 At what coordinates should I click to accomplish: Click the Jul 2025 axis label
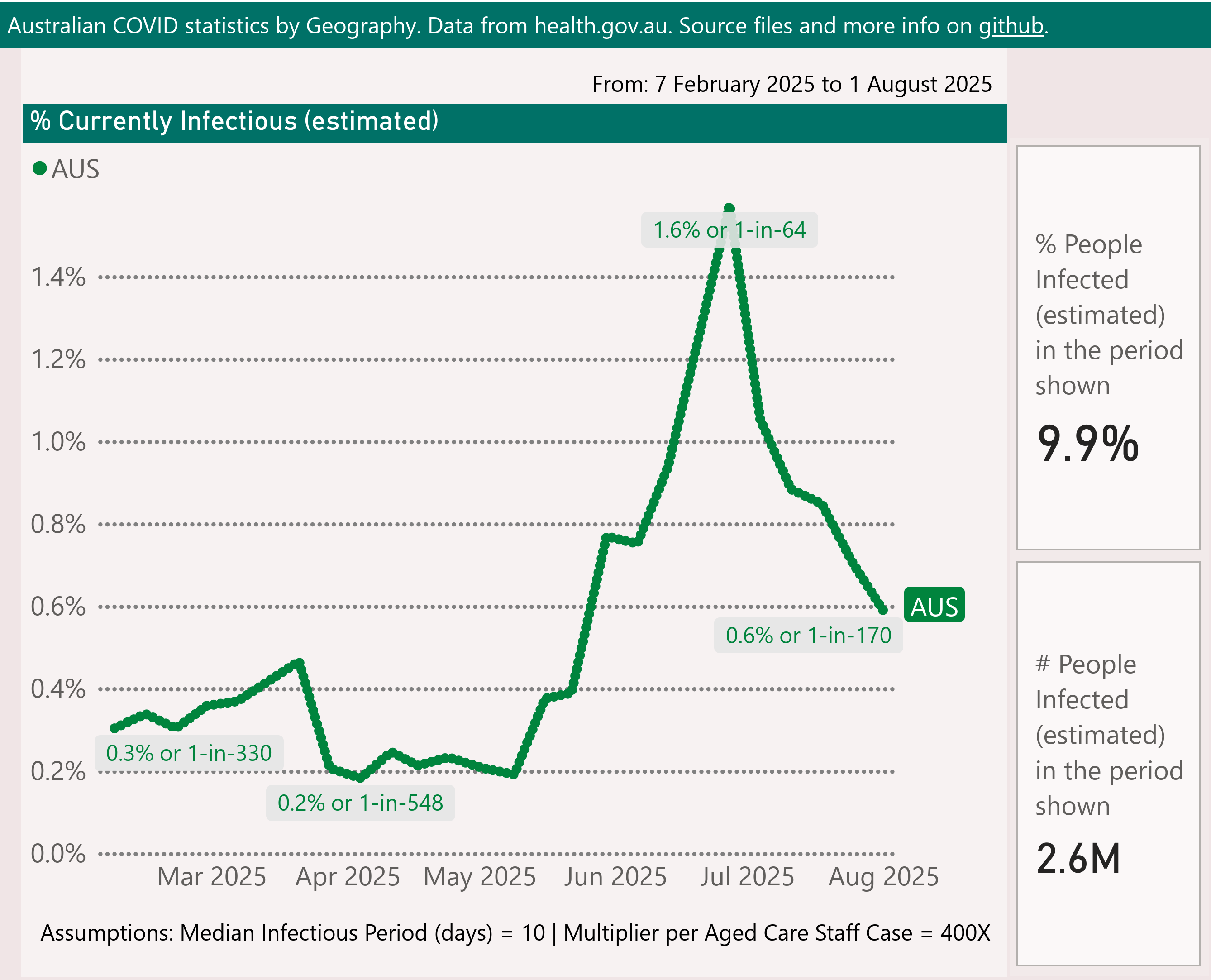tap(747, 877)
